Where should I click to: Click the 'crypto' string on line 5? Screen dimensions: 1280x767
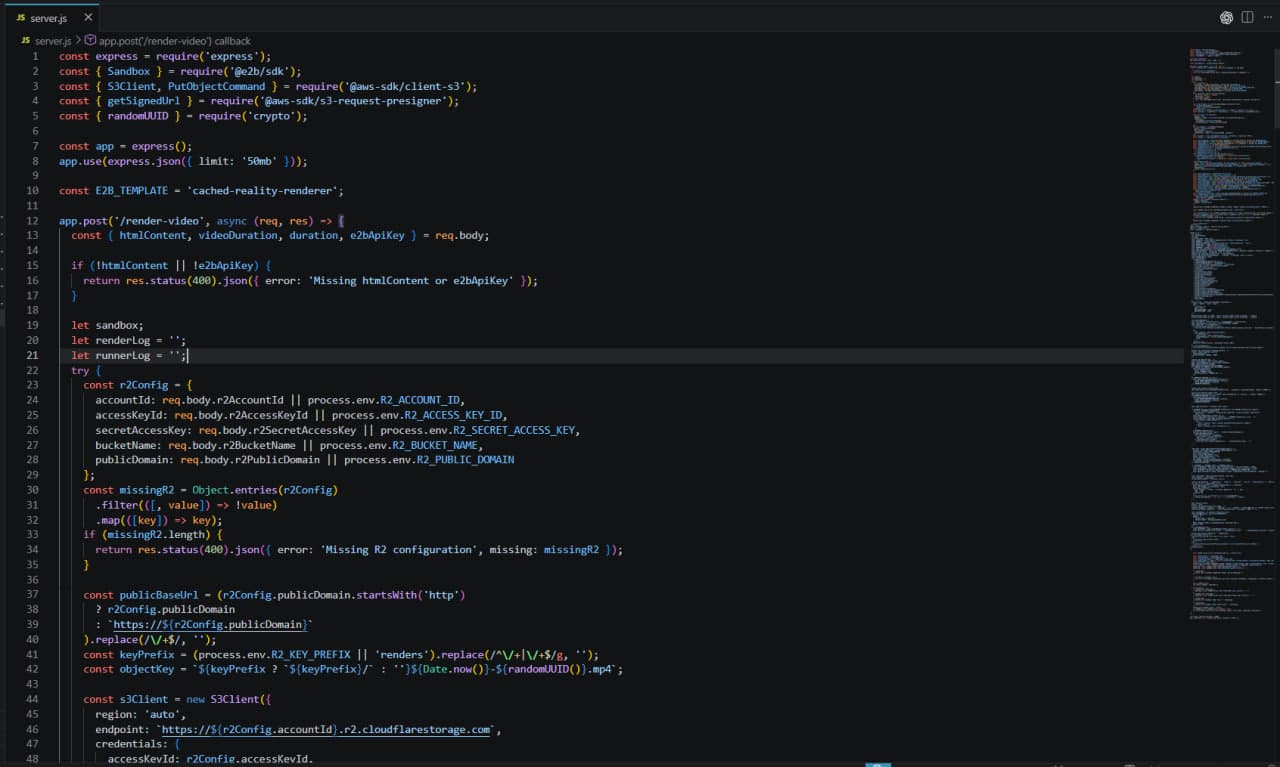[270, 116]
